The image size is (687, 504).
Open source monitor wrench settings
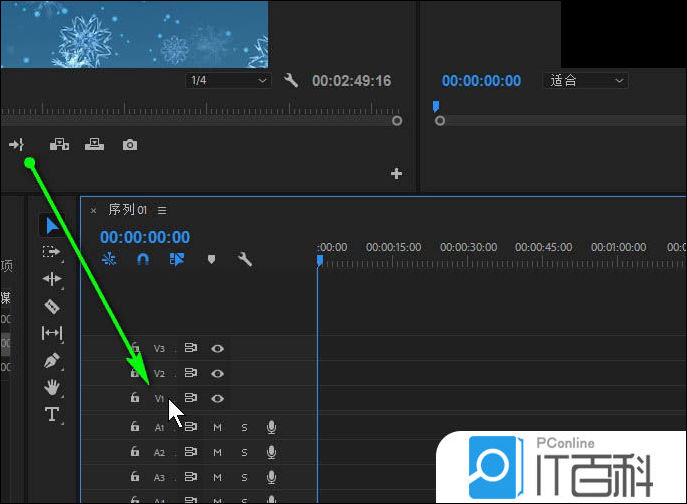(290, 81)
